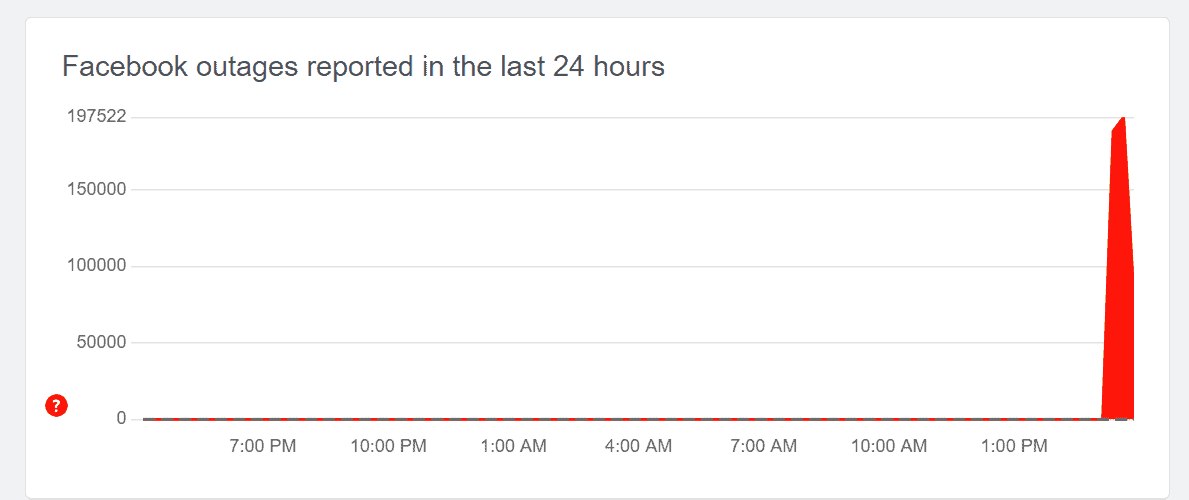The height and width of the screenshot is (500, 1189).
Task: Click the 150000 y-axis label
Action: (x=96, y=189)
